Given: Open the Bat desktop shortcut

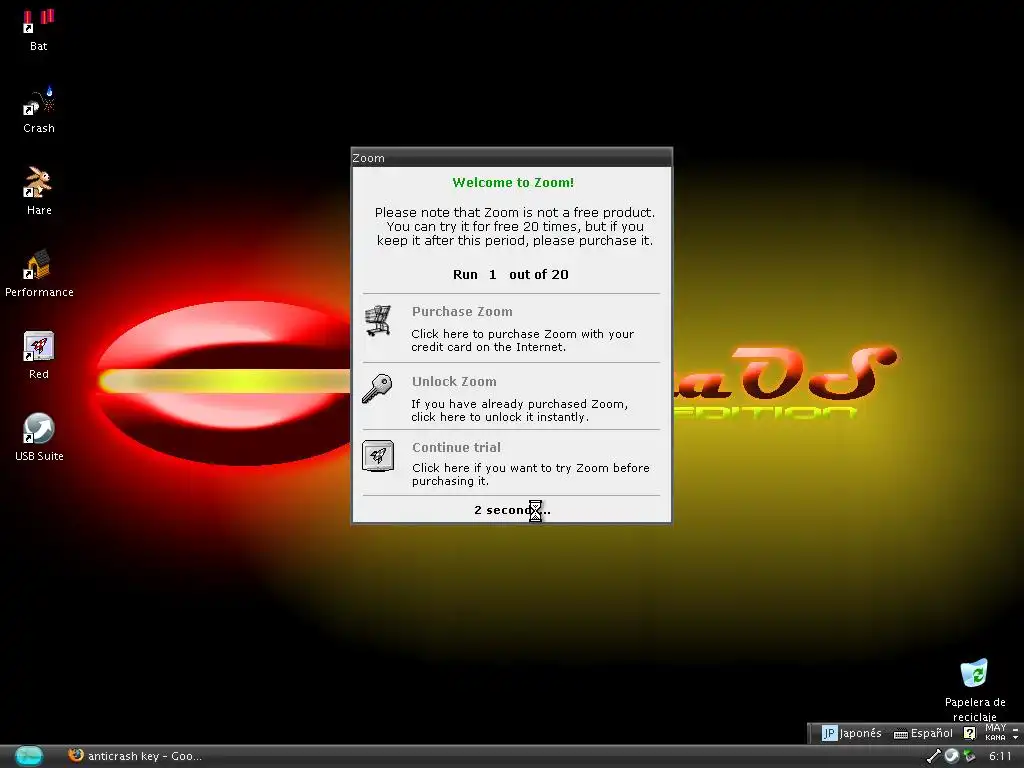Looking at the screenshot, I should pos(39,30).
